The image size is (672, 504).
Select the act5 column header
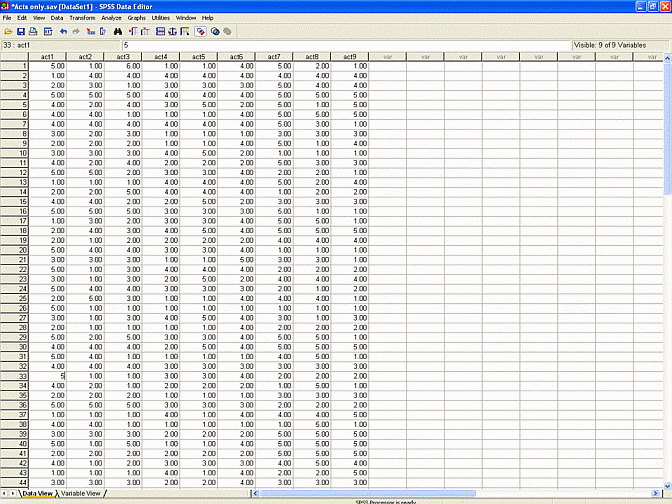coord(198,56)
